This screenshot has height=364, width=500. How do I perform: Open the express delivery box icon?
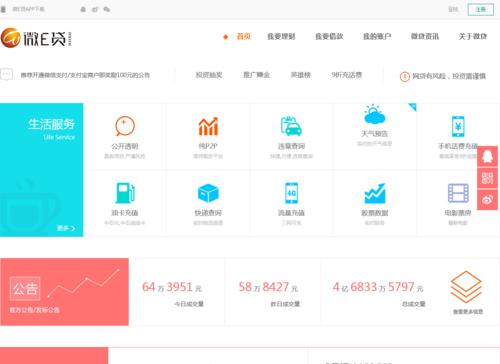pos(208,193)
